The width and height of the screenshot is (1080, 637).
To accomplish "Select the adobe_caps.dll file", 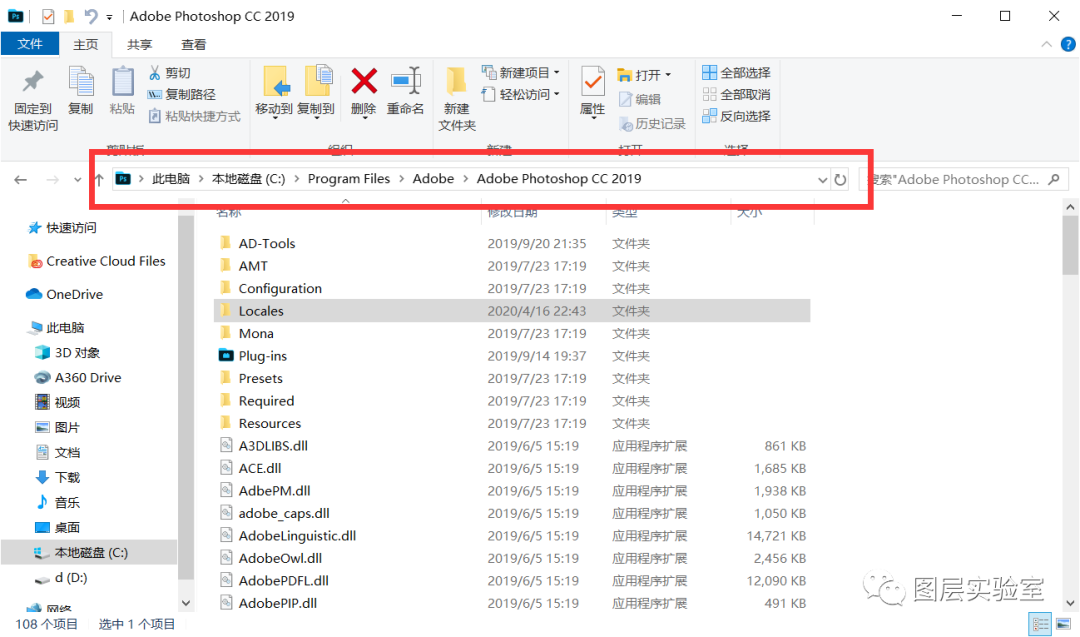I will pos(512,513).
